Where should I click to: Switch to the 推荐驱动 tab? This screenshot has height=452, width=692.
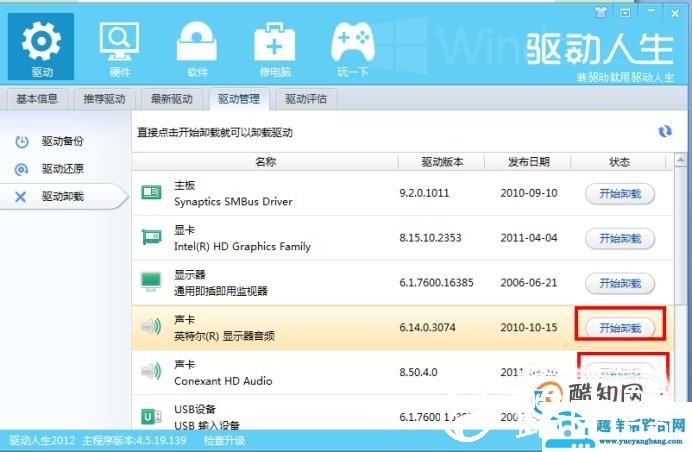pos(104,99)
